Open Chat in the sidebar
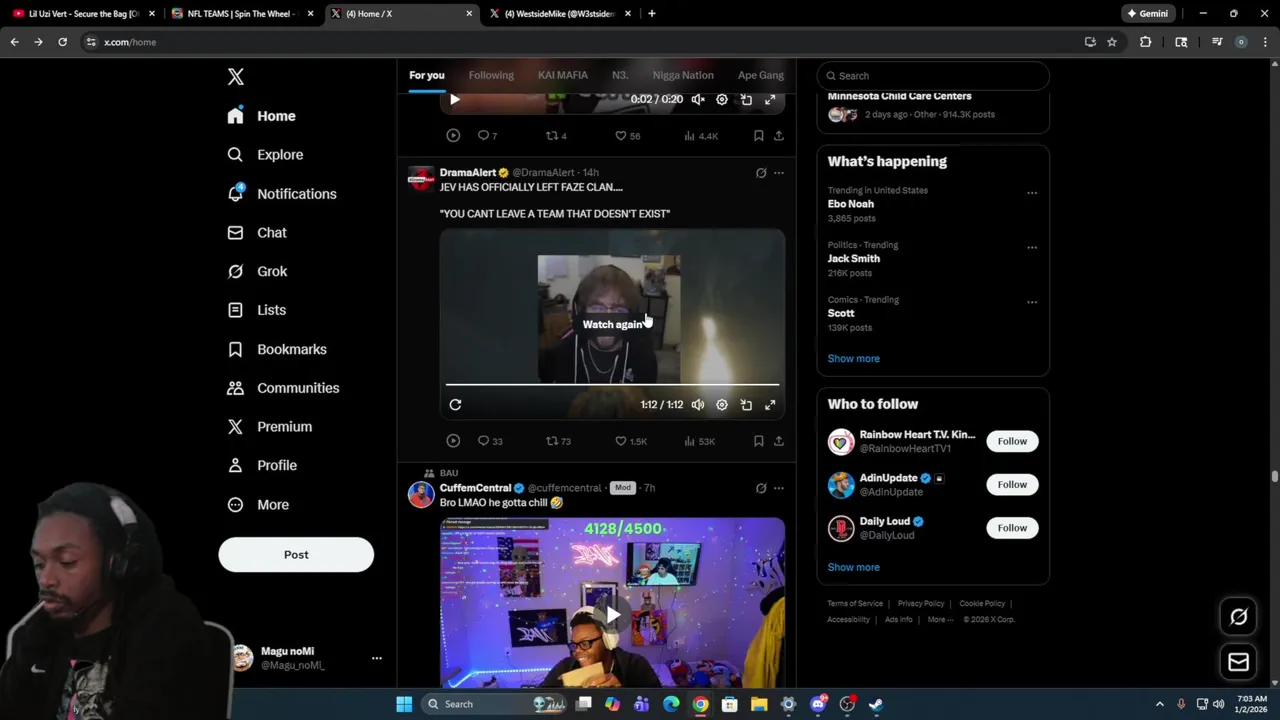 click(257, 233)
